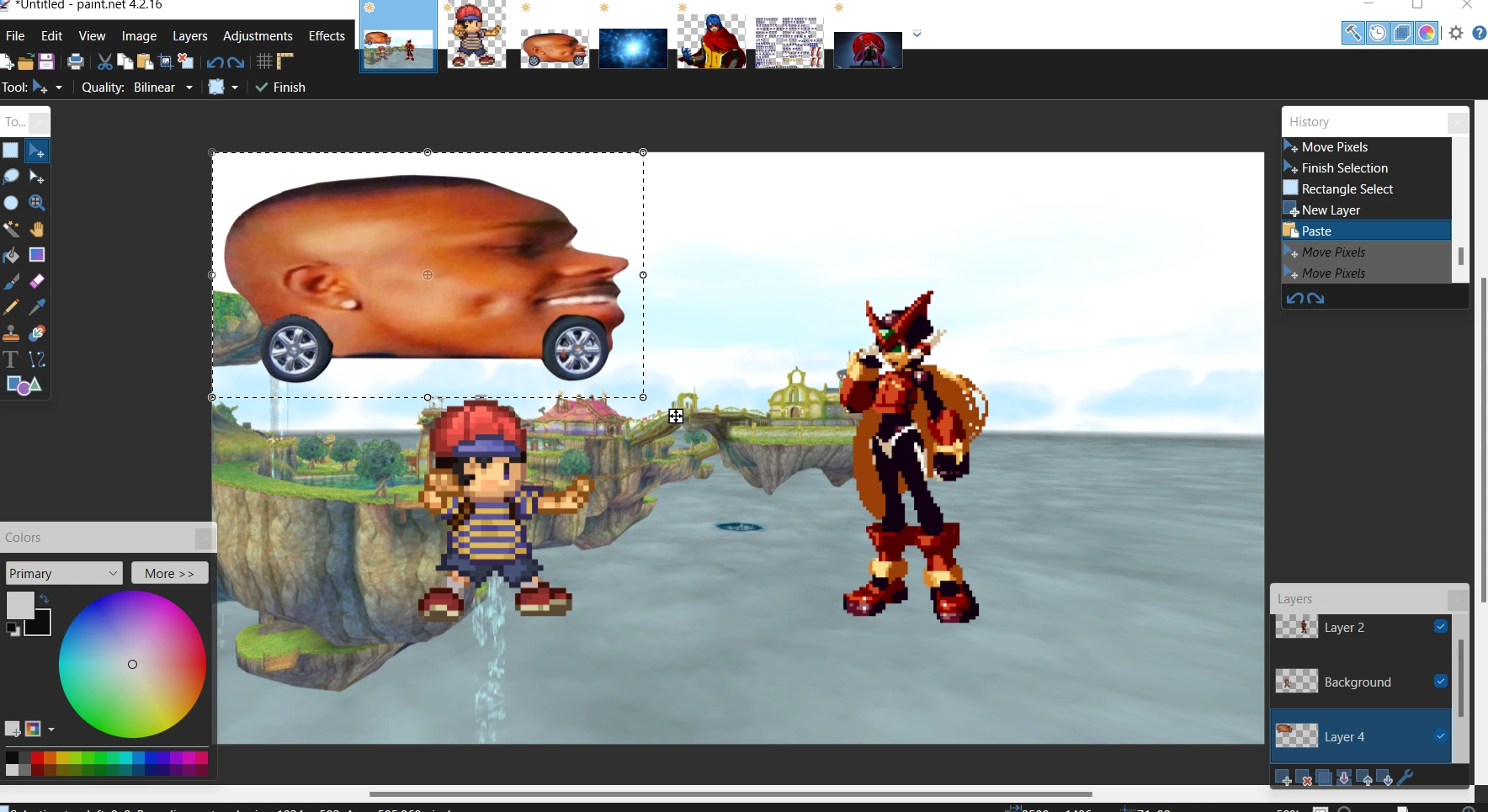Open the Adjustments menu
Screen dimensions: 1488x812
258,36
